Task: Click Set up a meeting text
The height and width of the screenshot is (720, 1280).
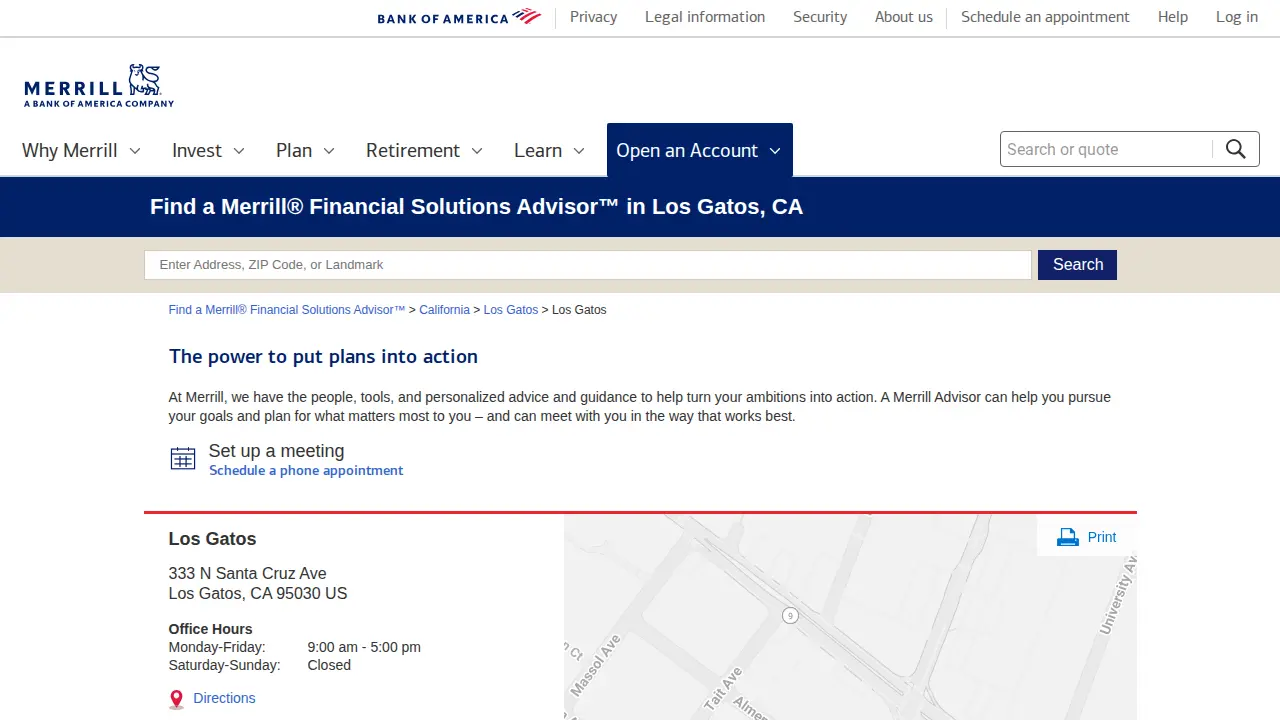Action: pyautogui.click(x=276, y=451)
